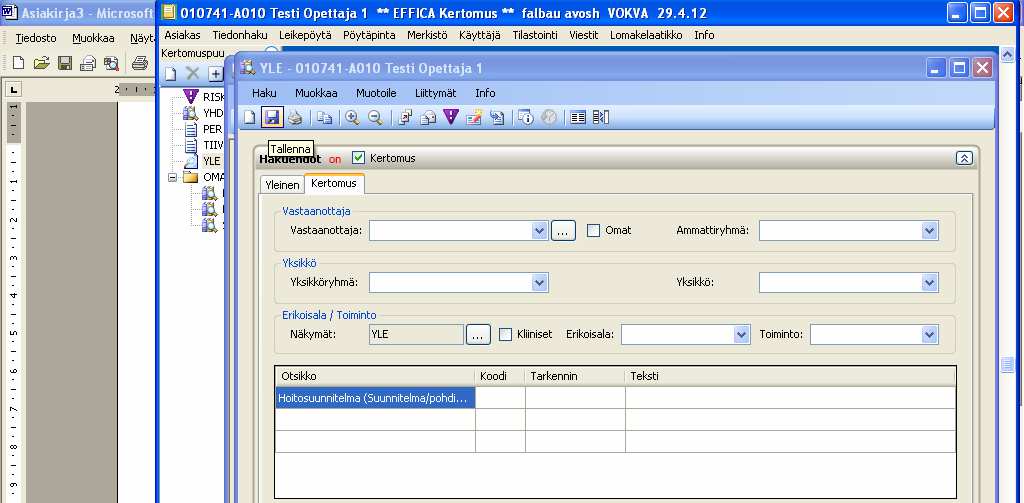Click the Teksti column header

tap(790, 376)
